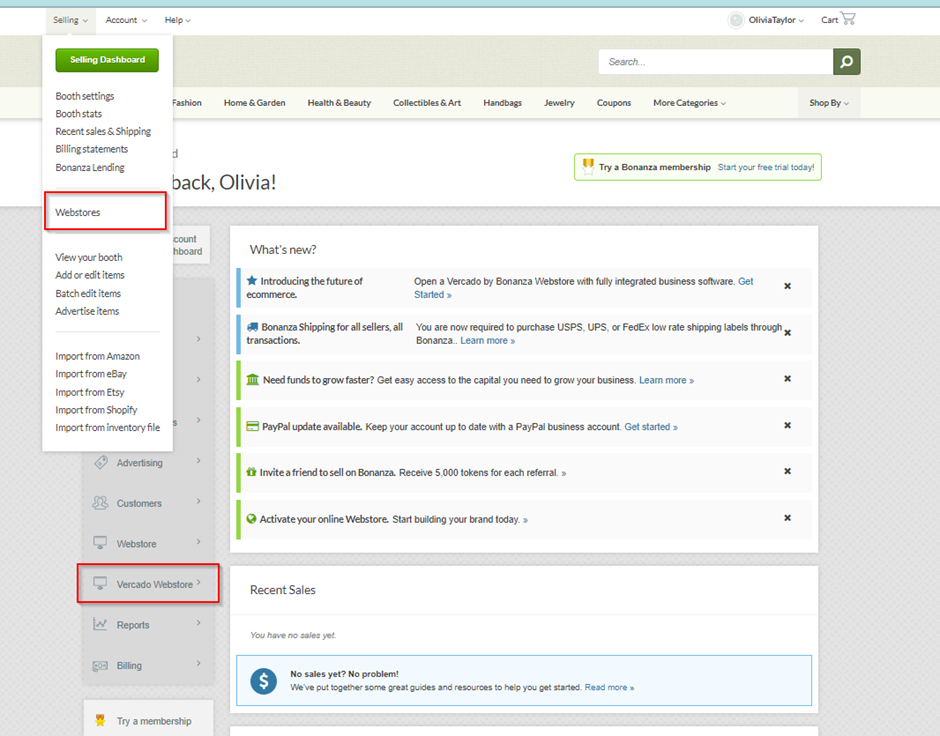
Task: Click Get started link for PayPal
Action: (651, 427)
